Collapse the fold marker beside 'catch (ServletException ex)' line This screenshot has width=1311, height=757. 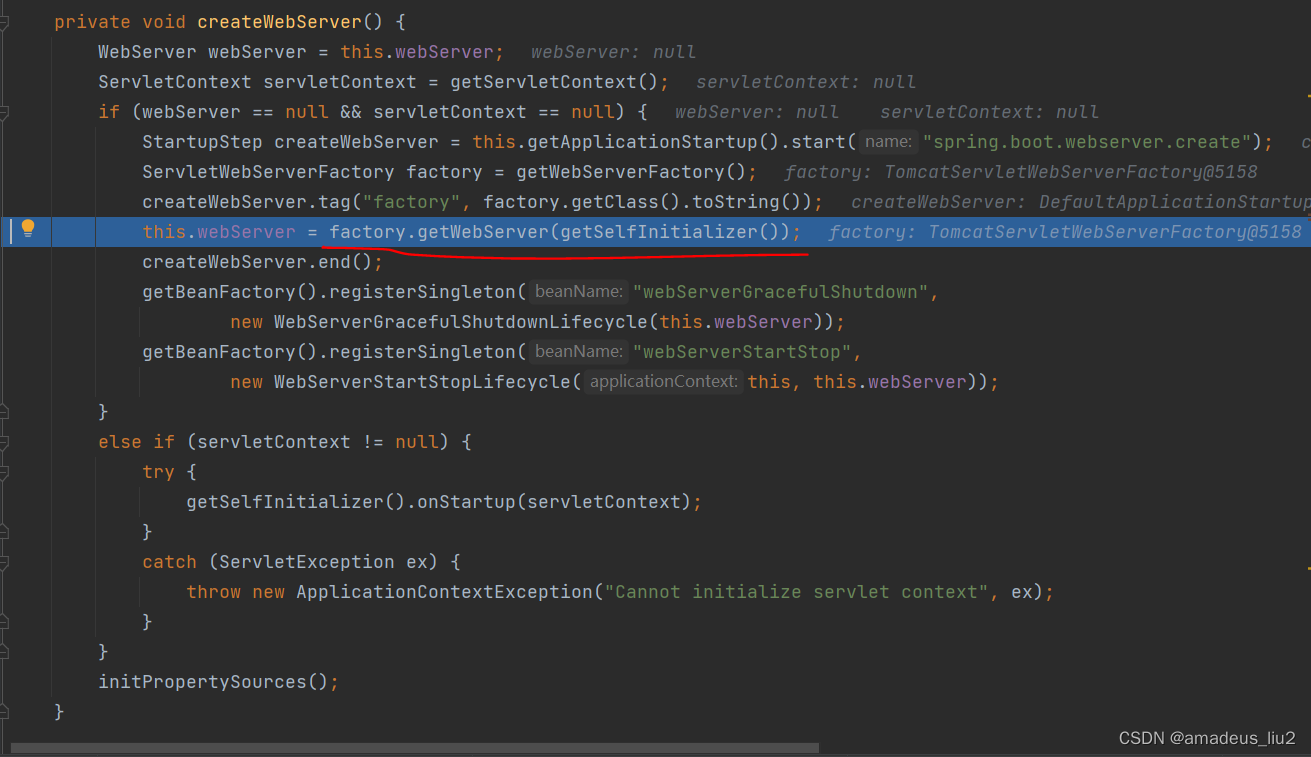4,562
